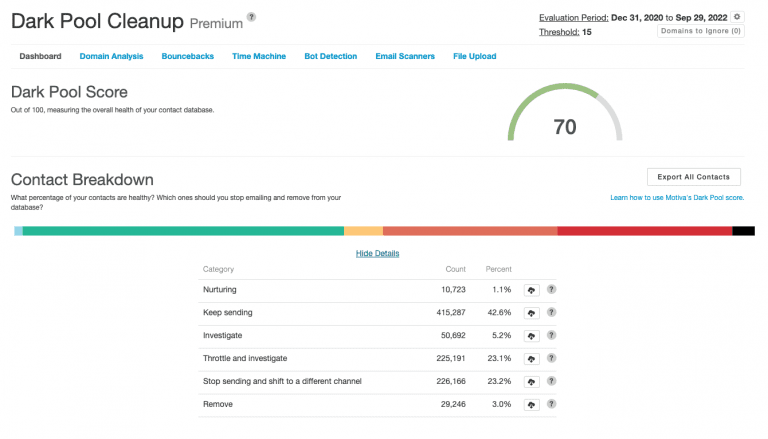Image resolution: width=768 pixels, height=439 pixels.
Task: Download the Investigate category contacts
Action: click(531, 335)
